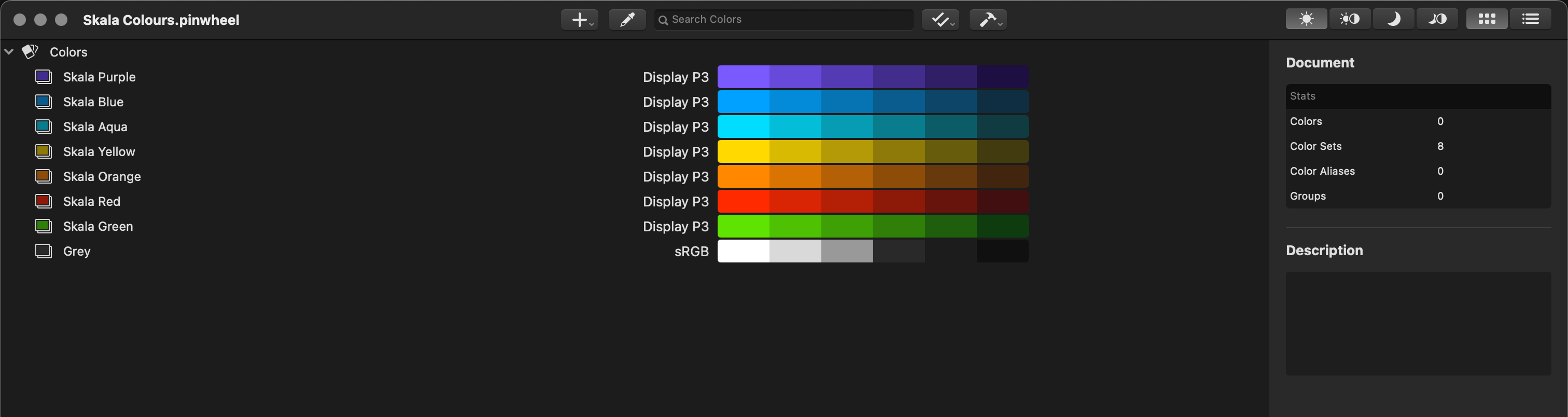Select the Skala Red row label
The height and width of the screenshot is (417, 1568).
click(91, 202)
